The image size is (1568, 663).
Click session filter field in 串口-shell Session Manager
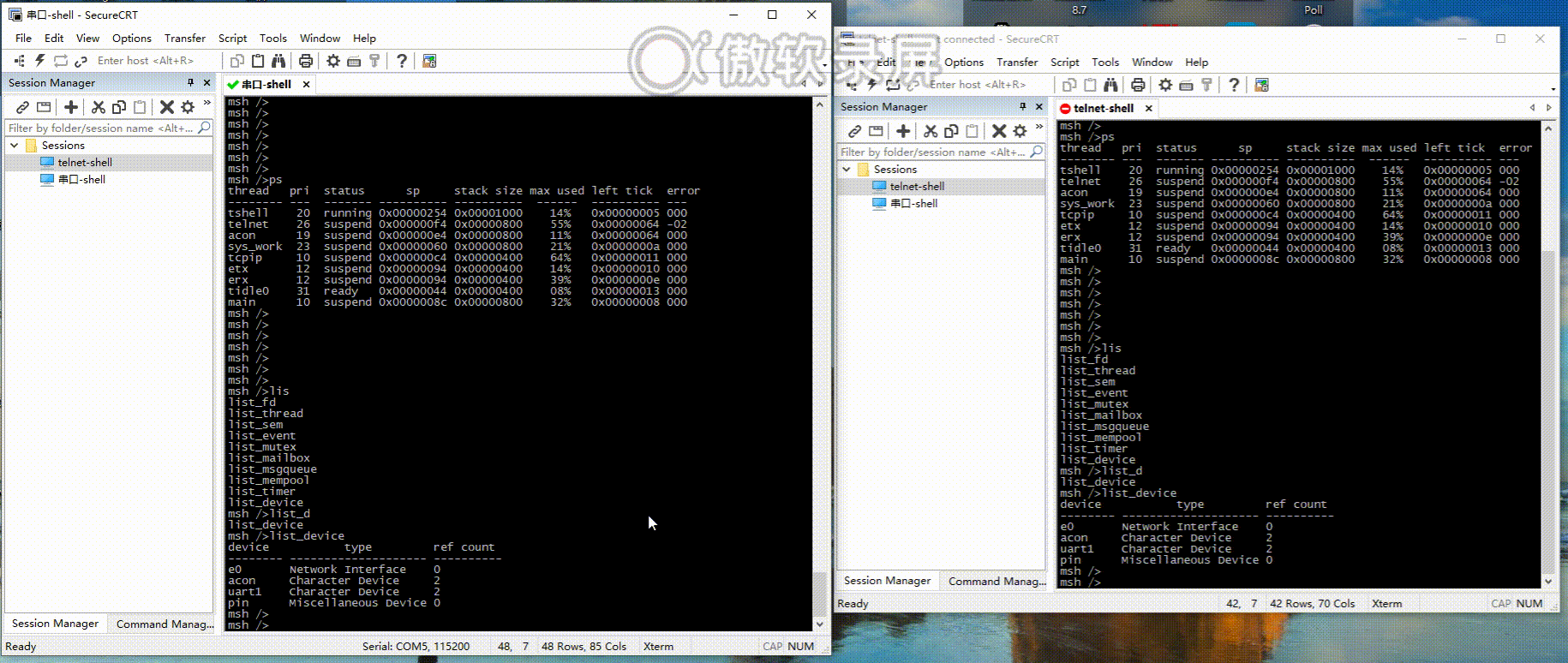coord(109,128)
